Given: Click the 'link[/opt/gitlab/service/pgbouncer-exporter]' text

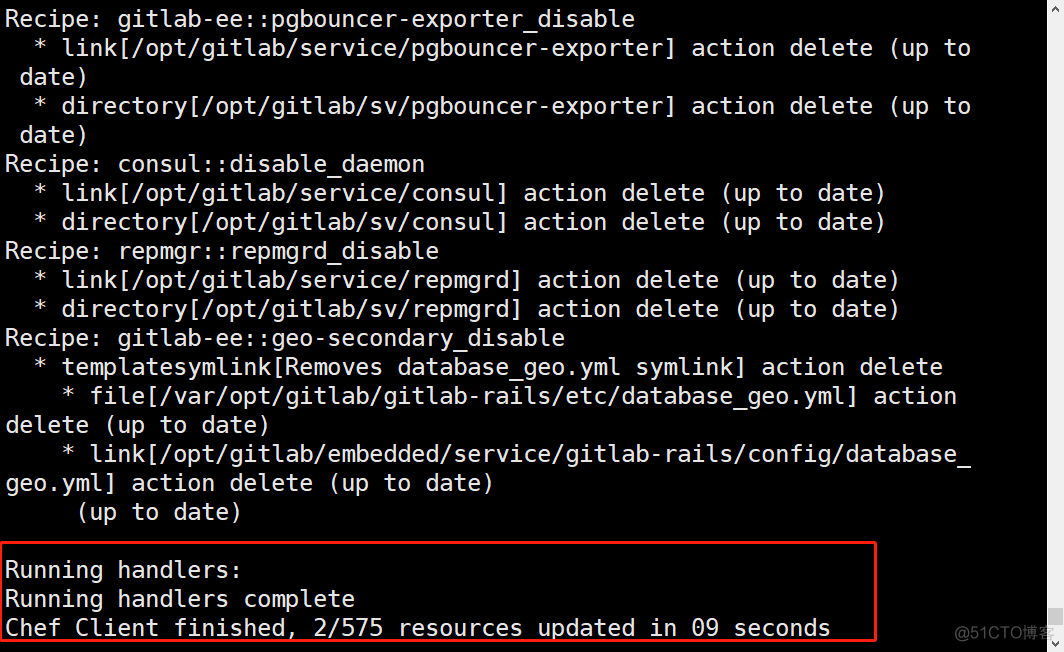Looking at the screenshot, I should pos(368,48).
